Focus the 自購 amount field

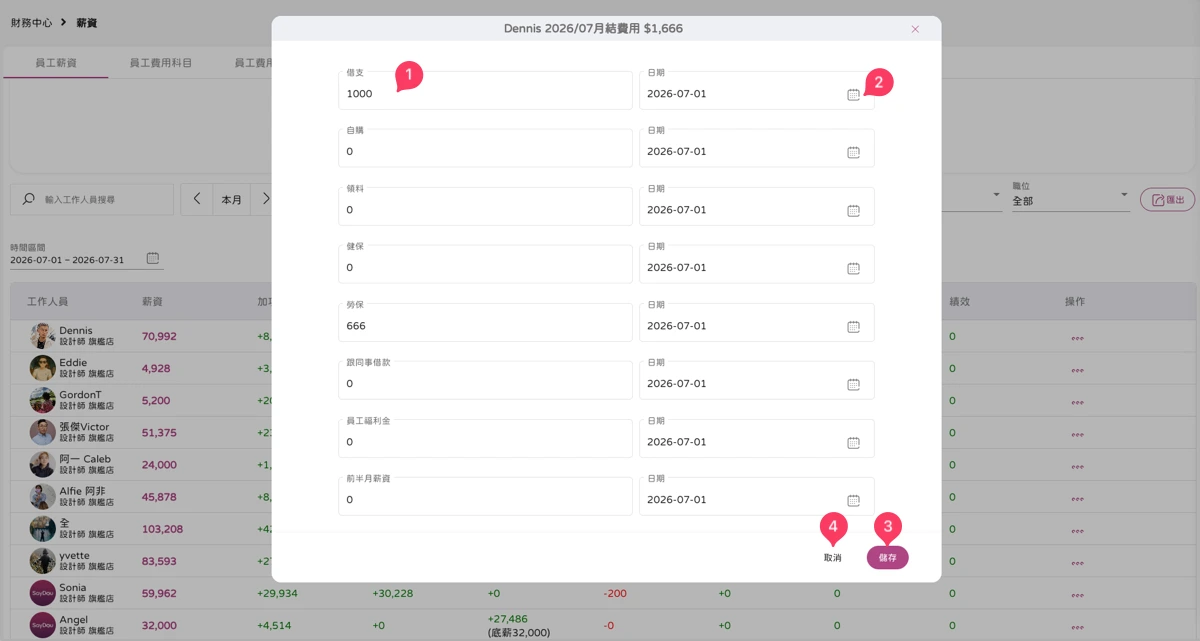pyautogui.click(x=485, y=148)
